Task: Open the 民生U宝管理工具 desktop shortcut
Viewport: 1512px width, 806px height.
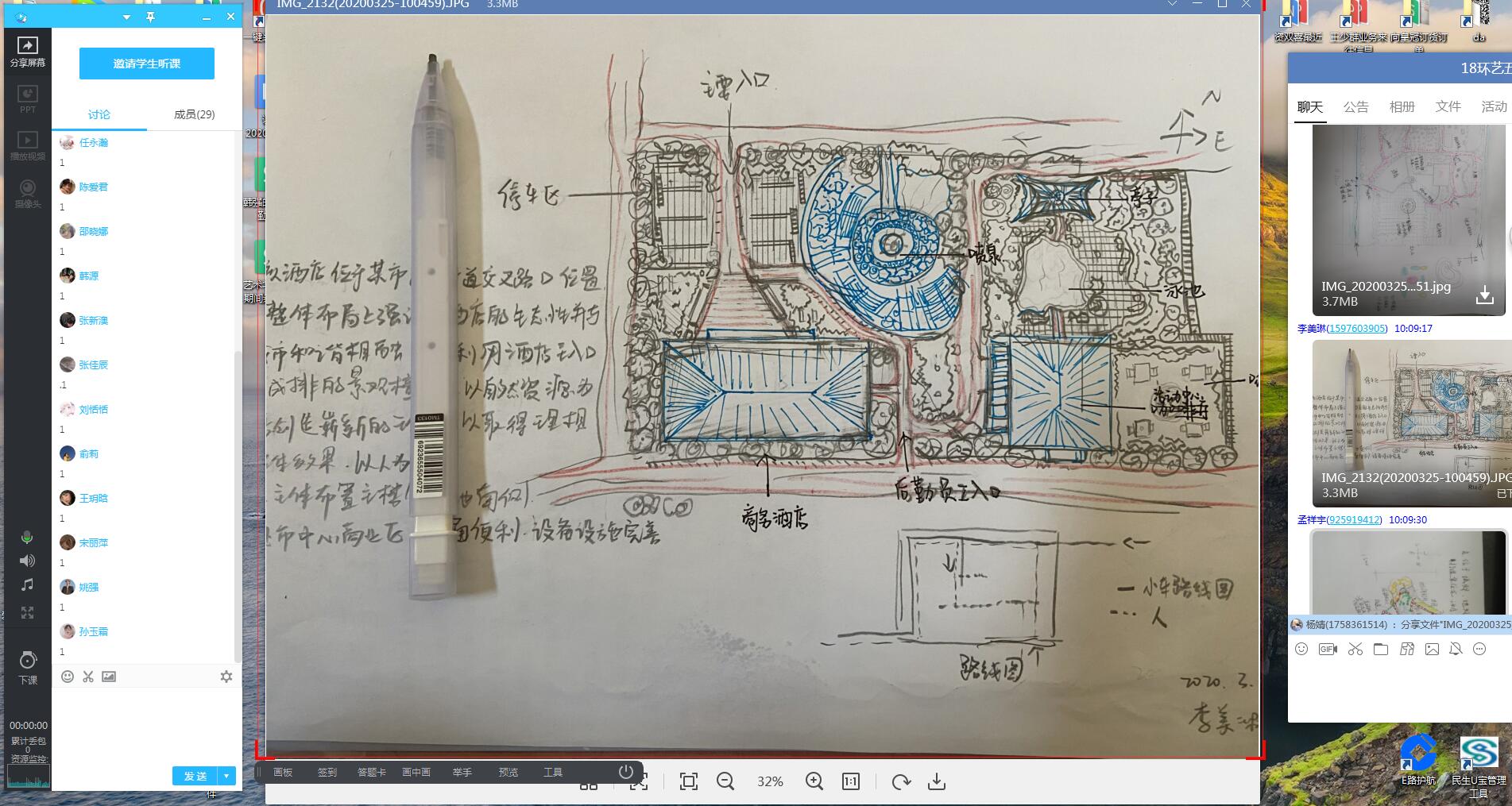Action: [x=1479, y=766]
